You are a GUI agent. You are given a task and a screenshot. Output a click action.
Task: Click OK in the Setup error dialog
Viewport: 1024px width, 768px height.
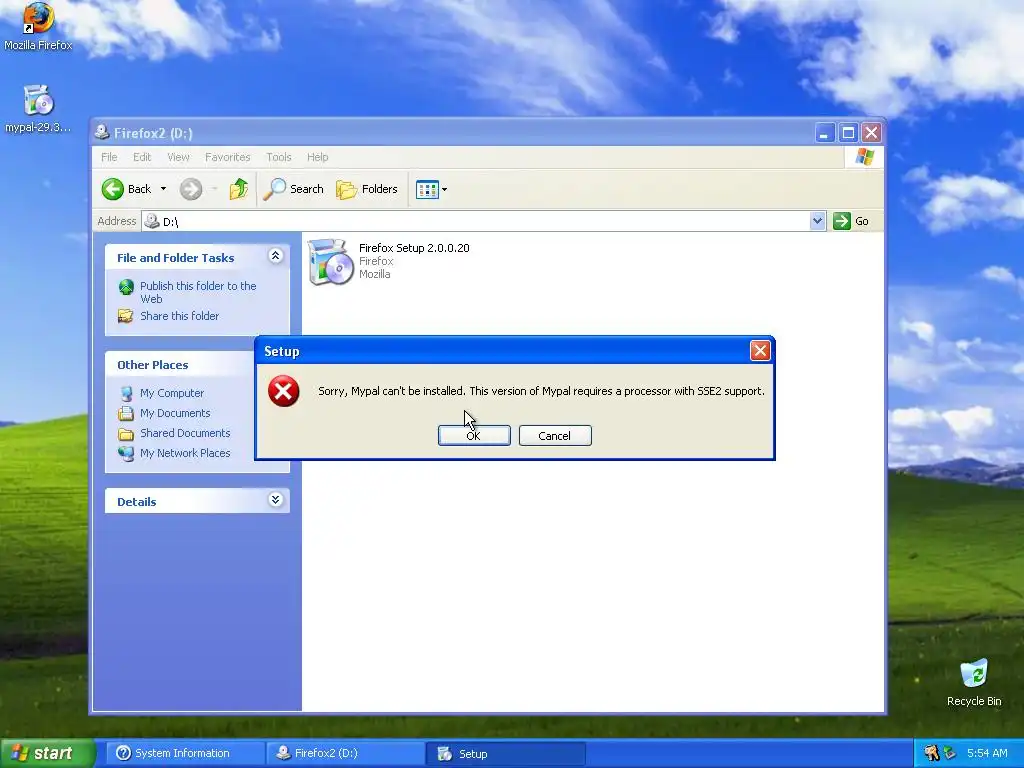click(474, 436)
